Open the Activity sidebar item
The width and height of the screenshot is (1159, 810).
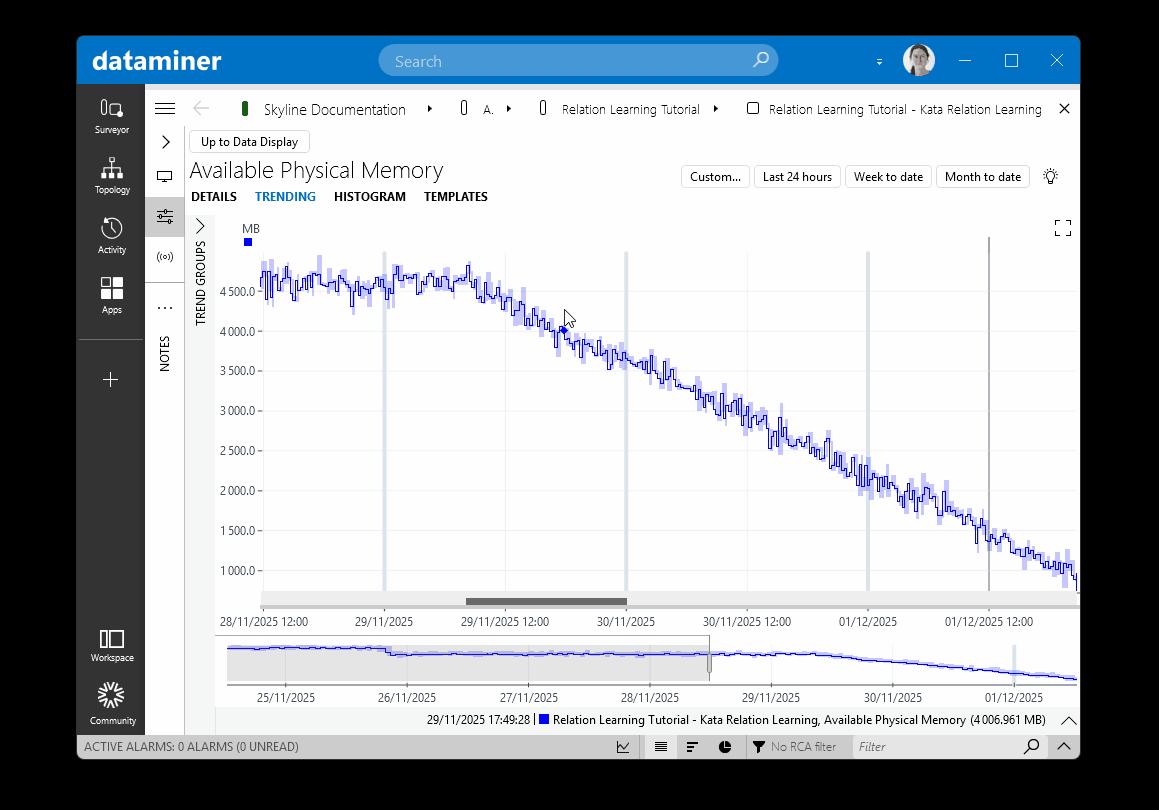click(x=112, y=235)
